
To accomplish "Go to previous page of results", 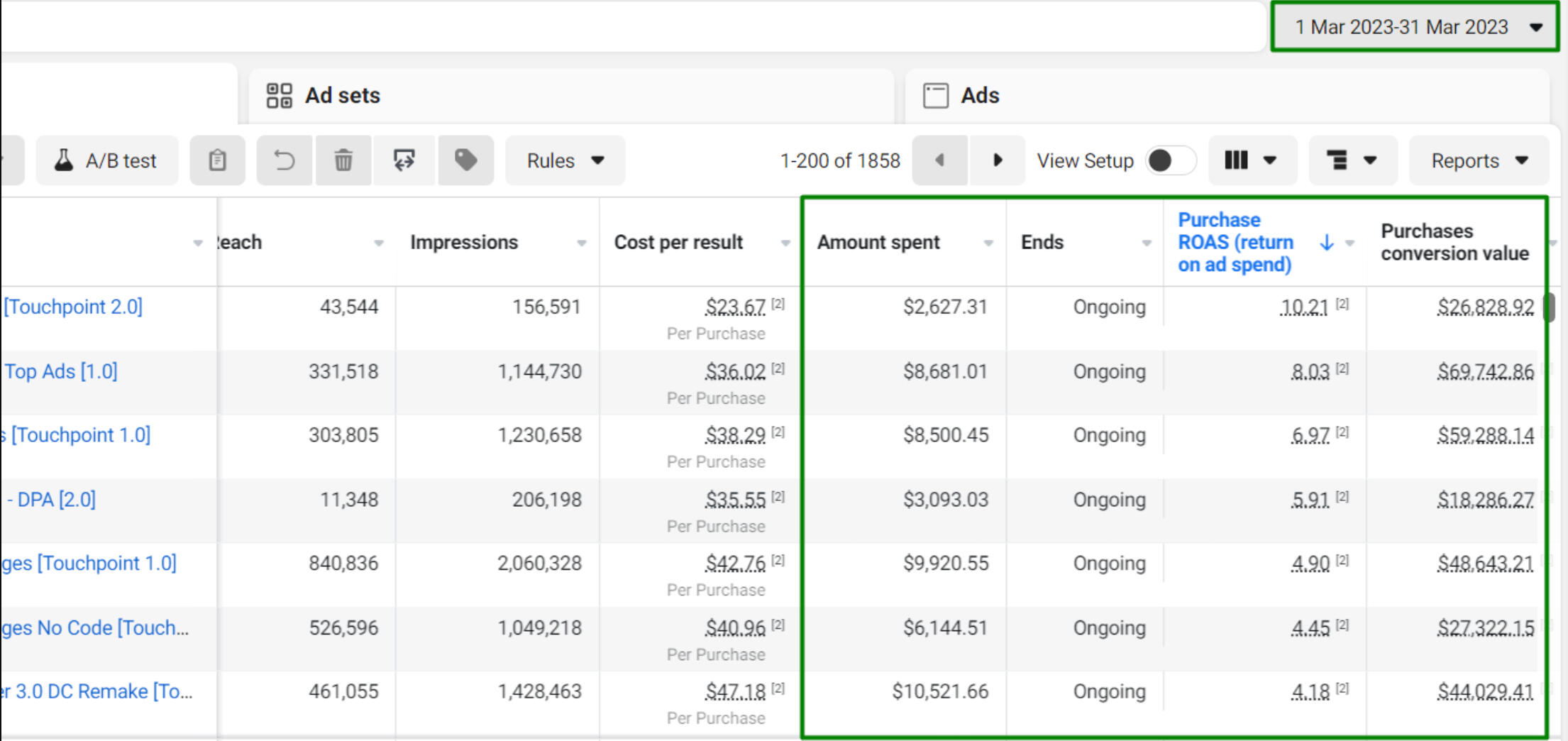I will (939, 160).
